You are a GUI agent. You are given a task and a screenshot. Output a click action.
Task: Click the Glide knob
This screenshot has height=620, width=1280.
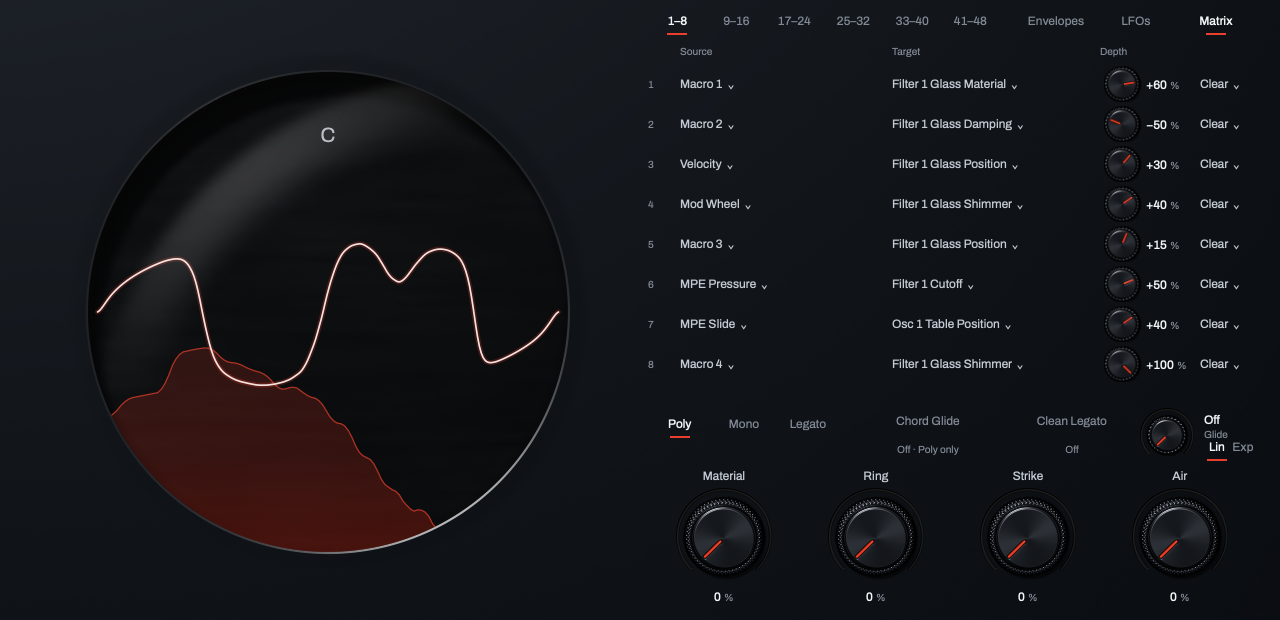click(1167, 433)
